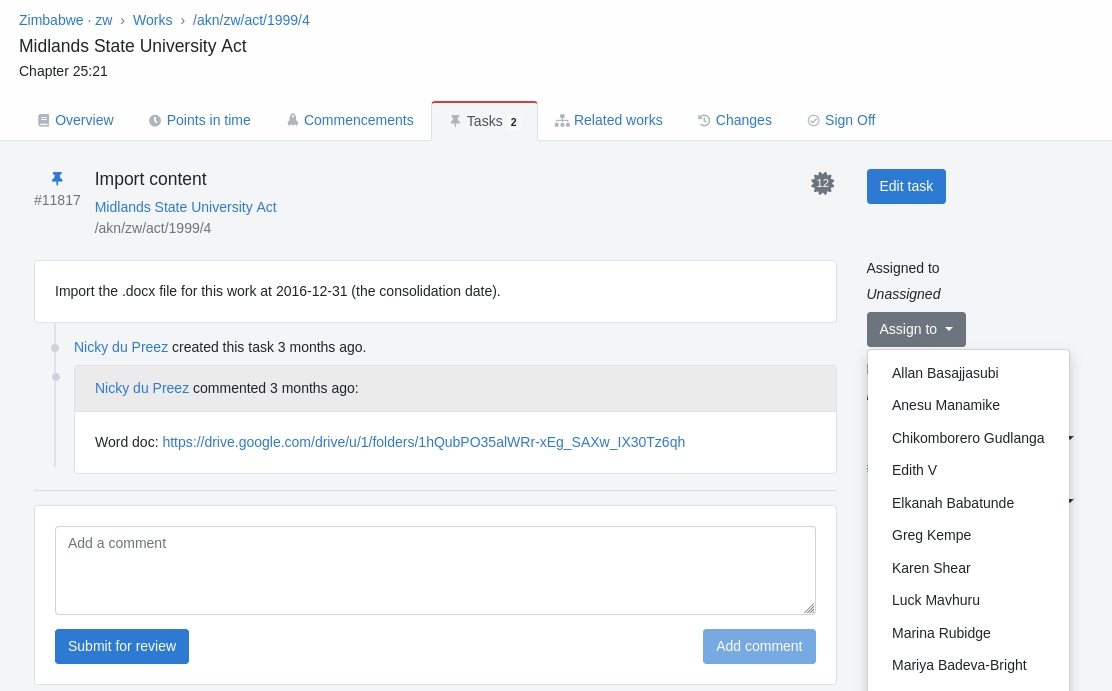1112x691 pixels.
Task: Pick Allan Basajjasubi from the dropdown list
Action: click(945, 373)
